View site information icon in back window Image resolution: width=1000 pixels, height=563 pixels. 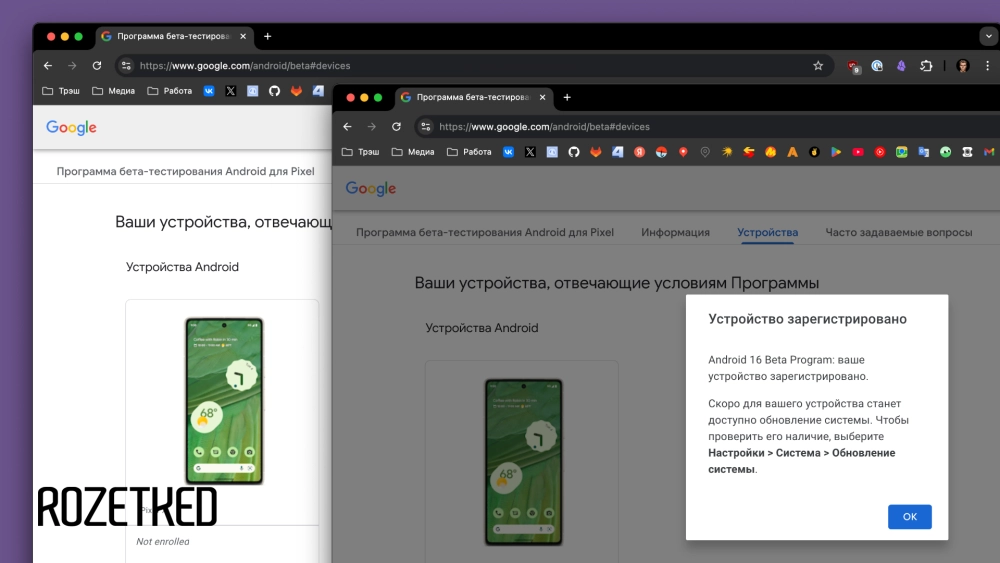pos(126,66)
